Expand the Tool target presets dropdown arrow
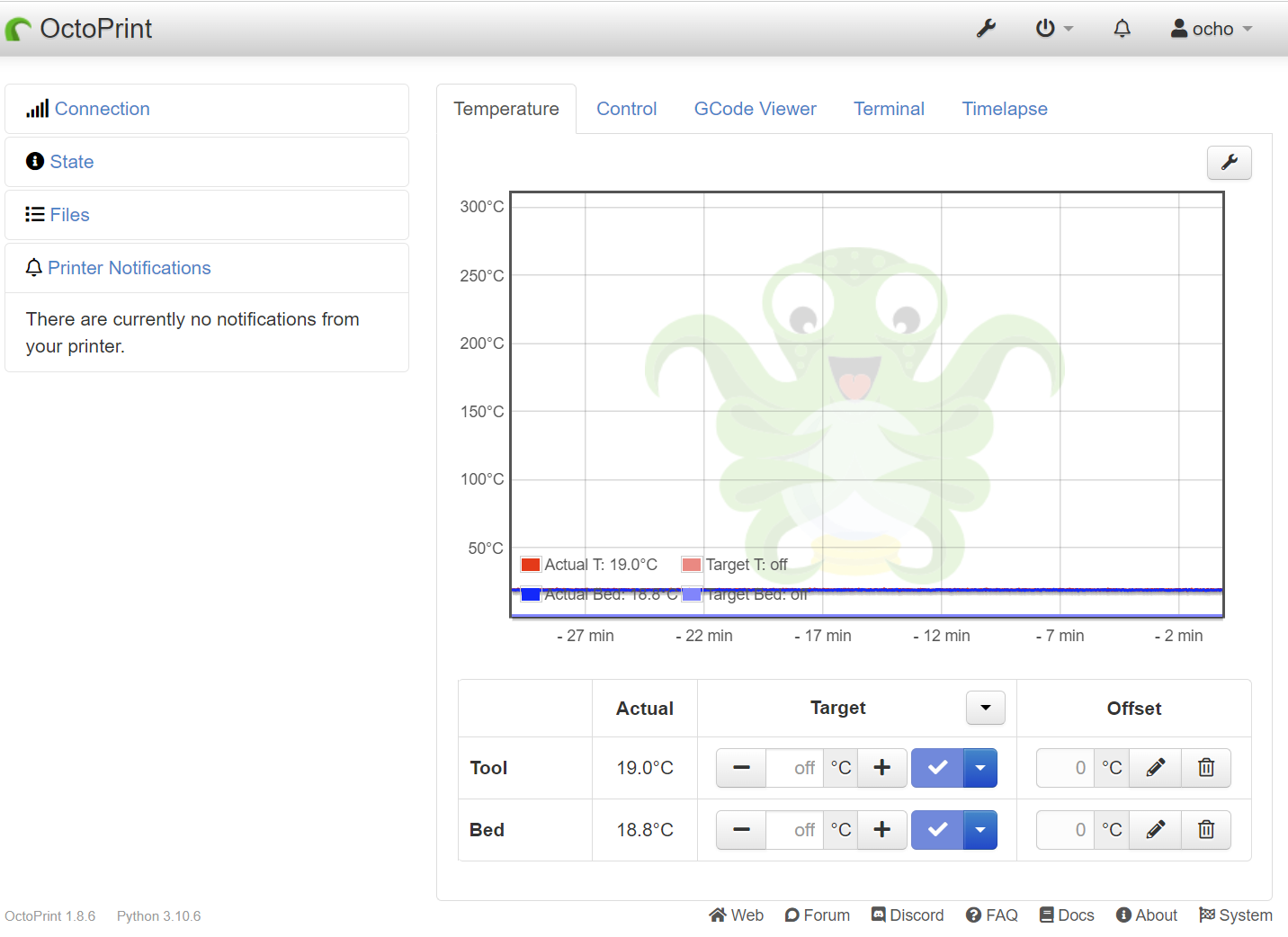Screen dimensions: 1288x937 979,767
